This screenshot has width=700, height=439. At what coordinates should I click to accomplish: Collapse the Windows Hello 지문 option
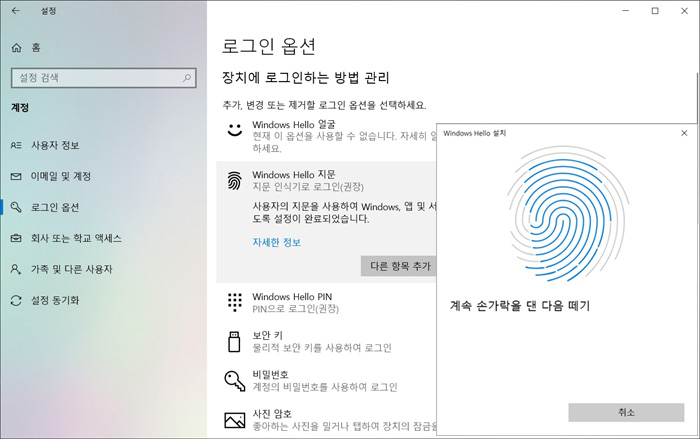(x=326, y=180)
